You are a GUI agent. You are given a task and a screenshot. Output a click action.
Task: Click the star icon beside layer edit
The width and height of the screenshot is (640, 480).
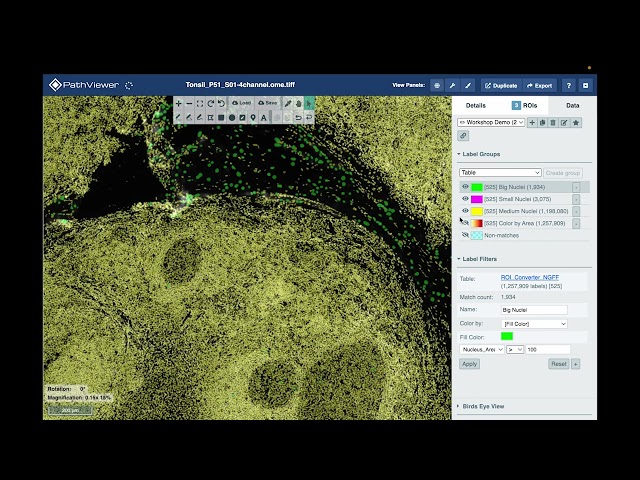576,122
